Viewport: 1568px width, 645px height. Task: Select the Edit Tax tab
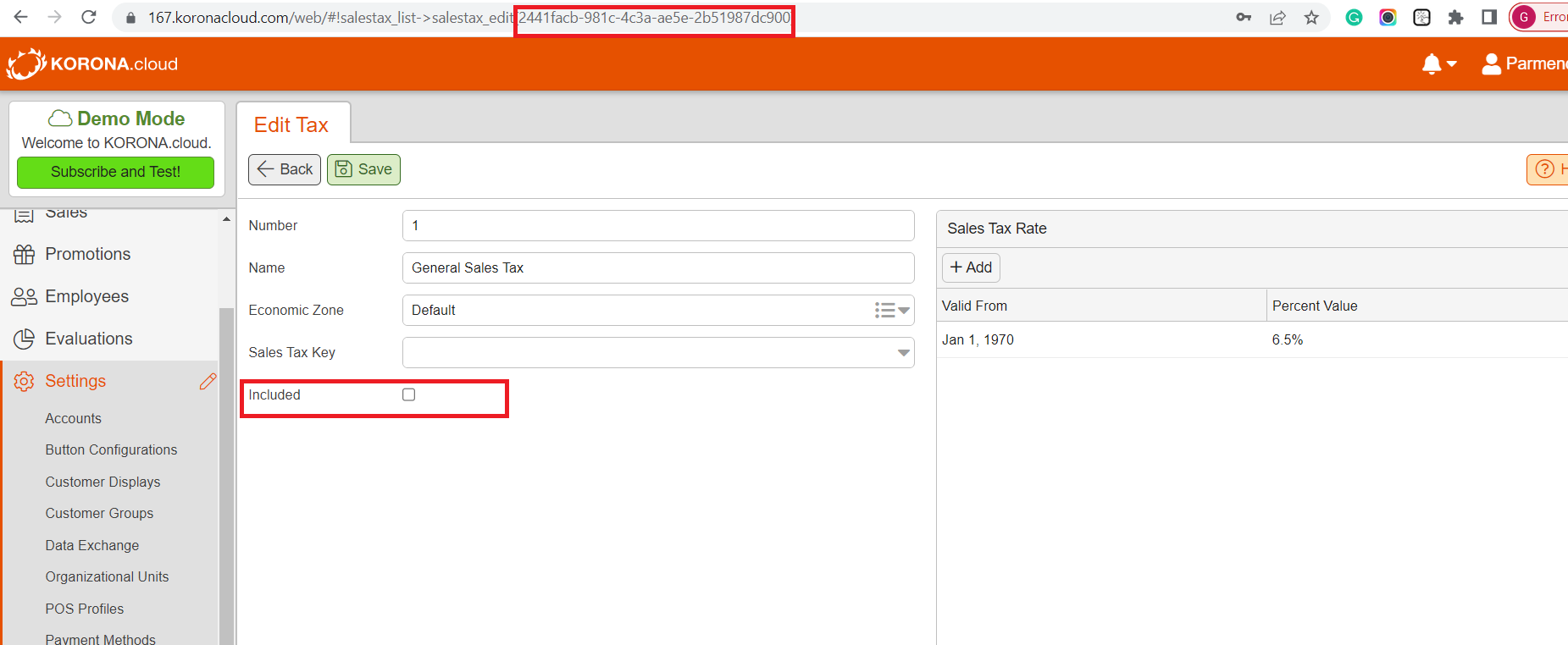pyautogui.click(x=292, y=124)
